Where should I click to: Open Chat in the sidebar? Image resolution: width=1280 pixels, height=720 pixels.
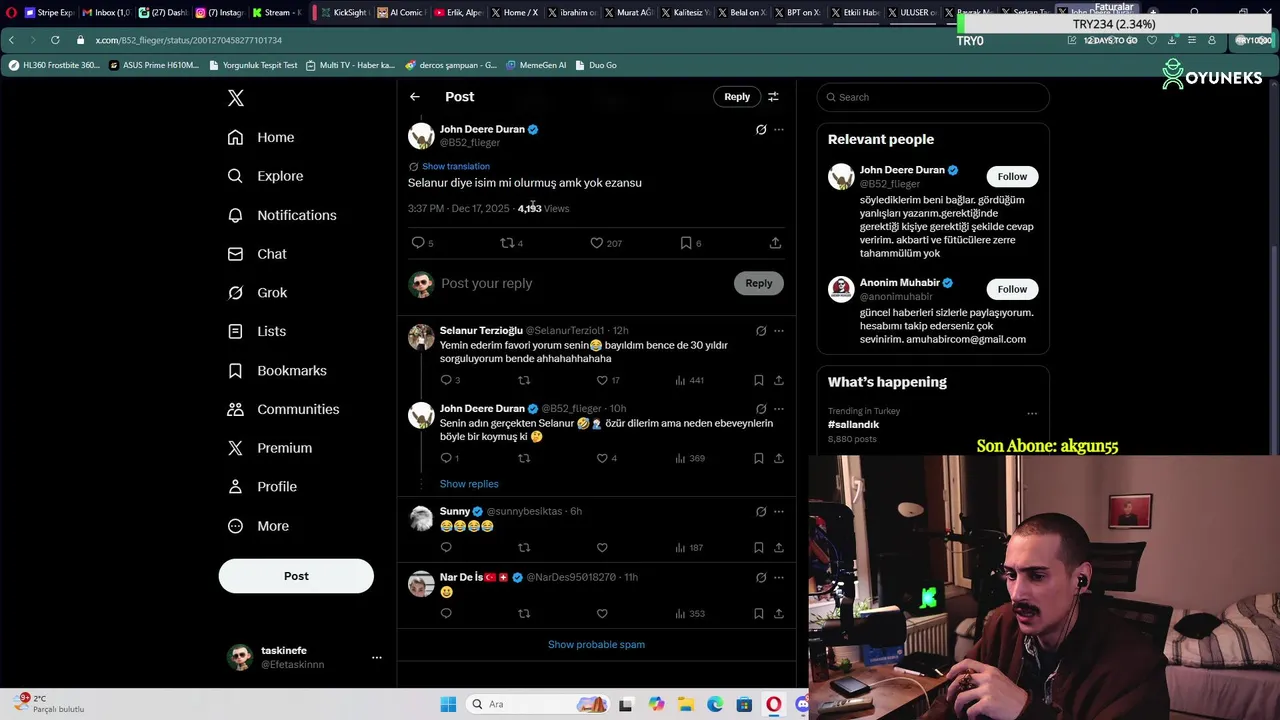(x=257, y=254)
